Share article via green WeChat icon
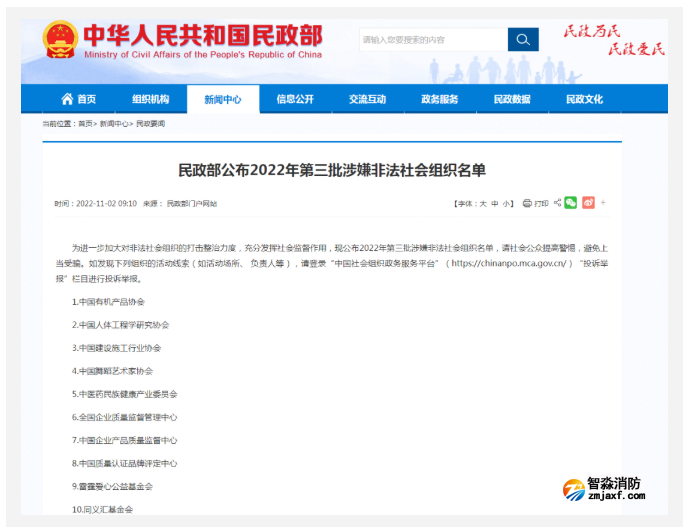 pyautogui.click(x=571, y=203)
